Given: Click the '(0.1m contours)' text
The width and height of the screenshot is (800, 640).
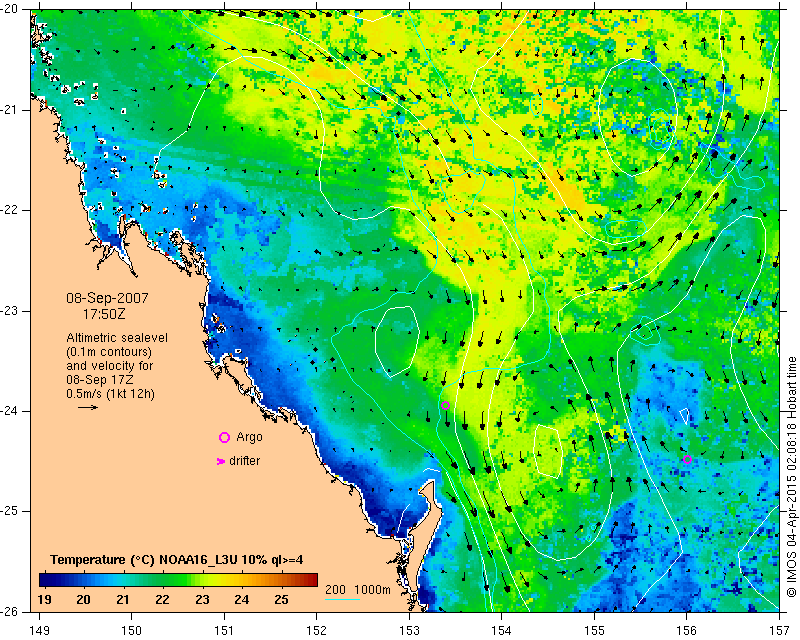Looking at the screenshot, I should point(109,352).
